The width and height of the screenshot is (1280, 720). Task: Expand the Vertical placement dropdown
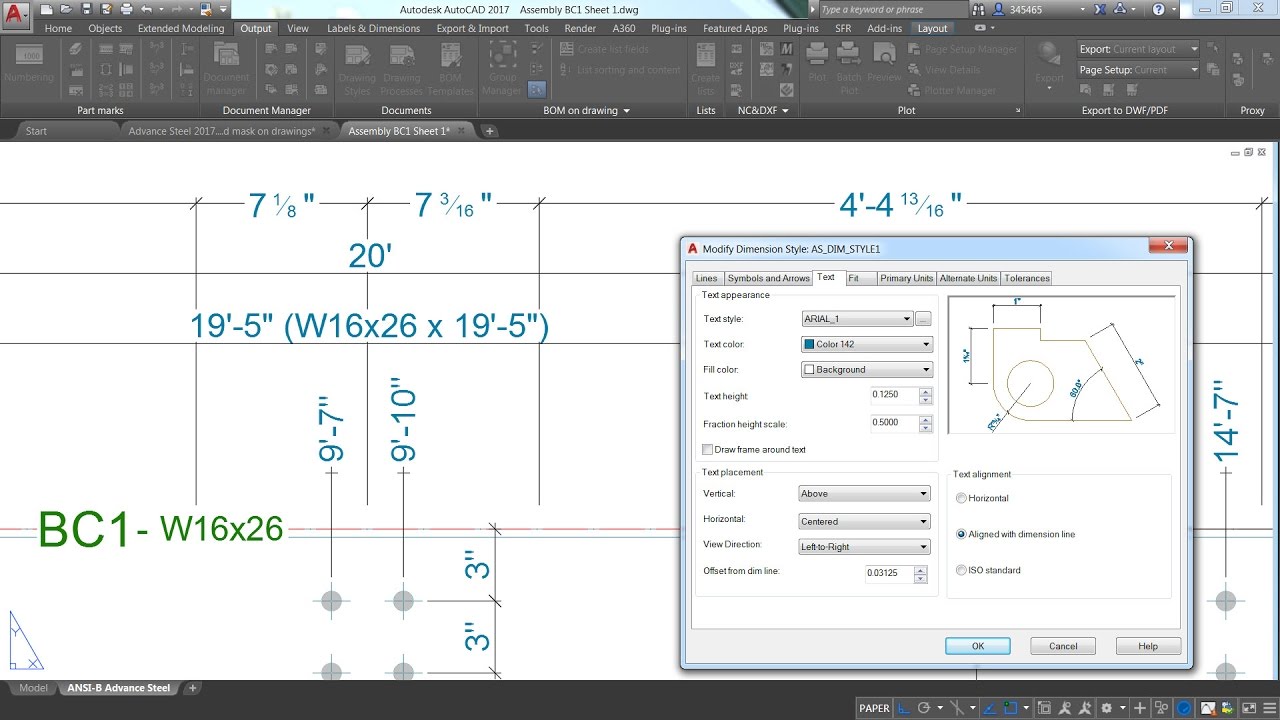(x=865, y=494)
